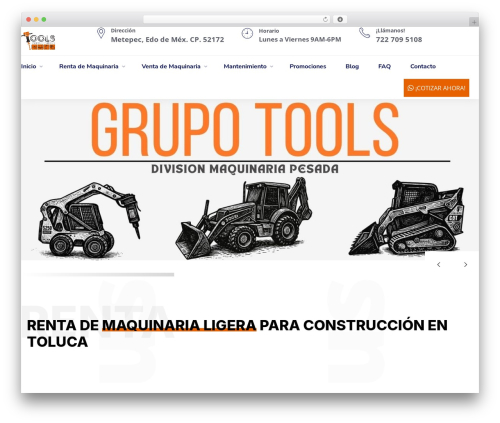Open the FAQ page
This screenshot has width=500, height=423.
(x=384, y=66)
